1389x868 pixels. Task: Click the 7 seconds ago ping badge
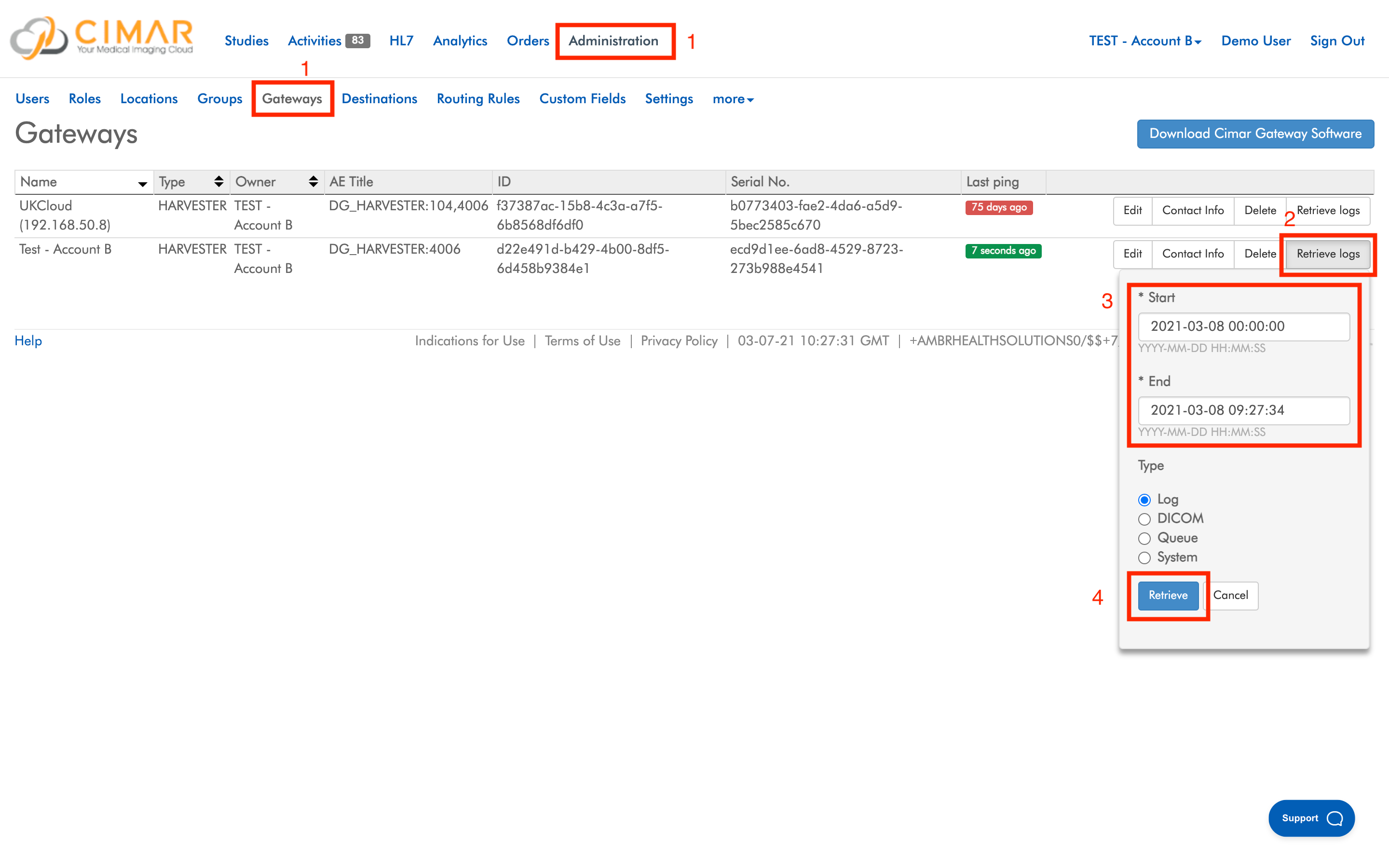pyautogui.click(x=1003, y=251)
